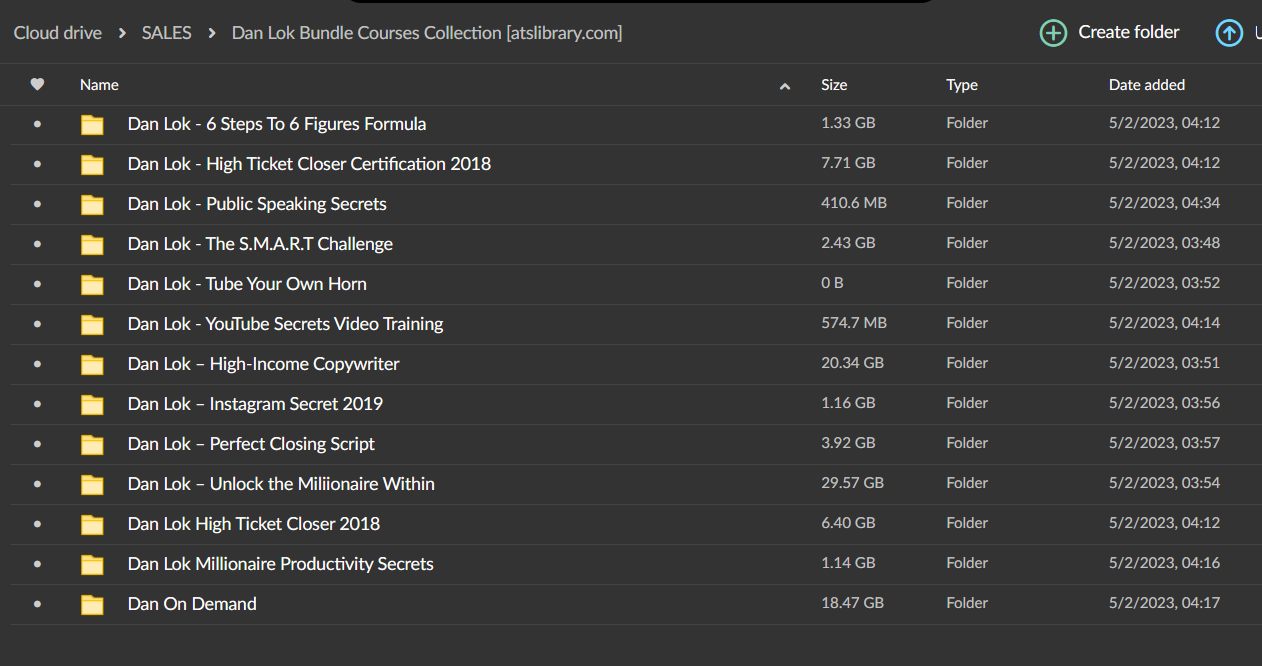This screenshot has width=1262, height=666.
Task: Click folder icon beside "Dan Lok - Public Speaking Secrets"
Action: 92,204
